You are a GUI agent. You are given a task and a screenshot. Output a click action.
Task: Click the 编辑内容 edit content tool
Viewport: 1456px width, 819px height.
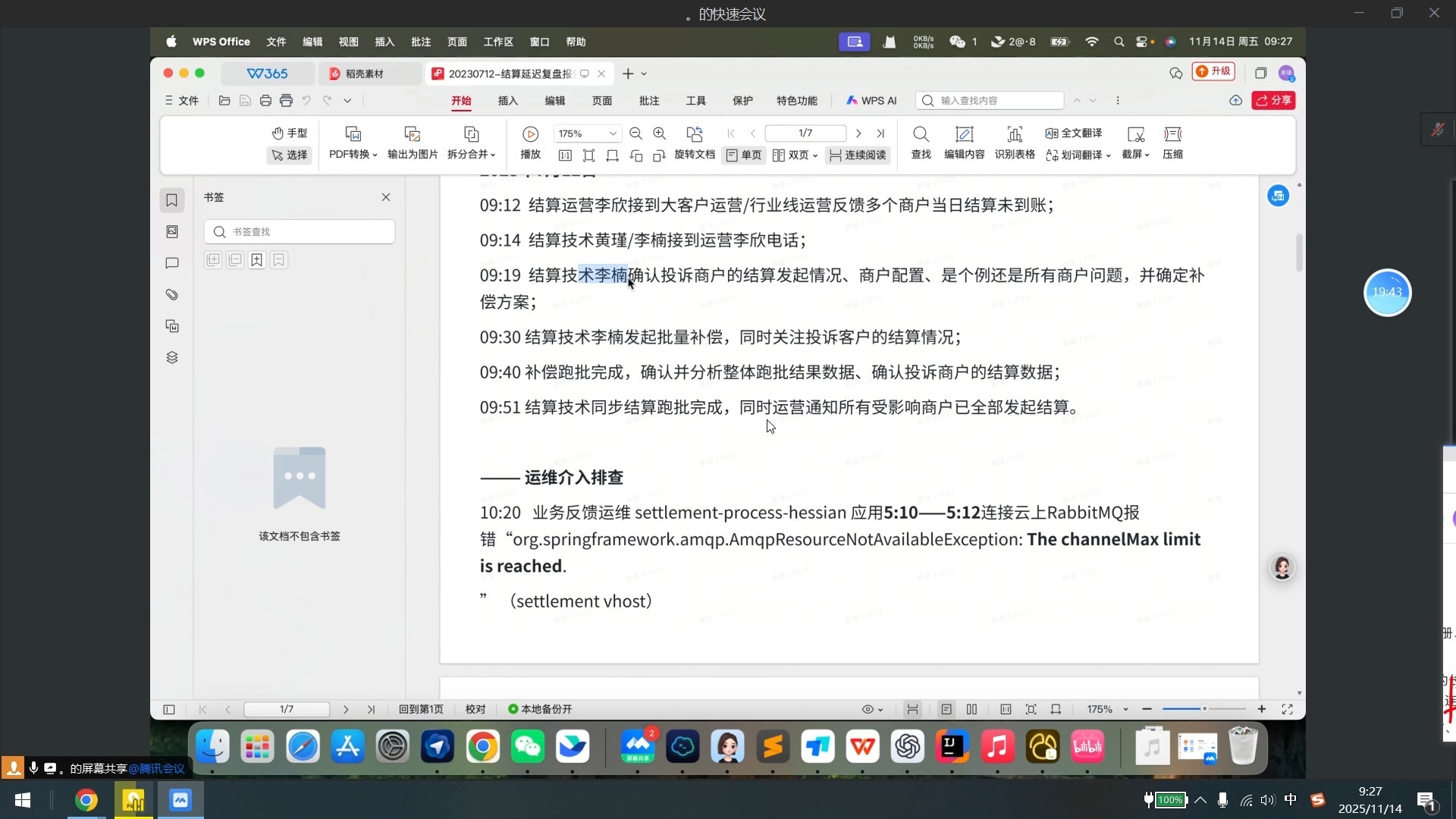pos(964,143)
